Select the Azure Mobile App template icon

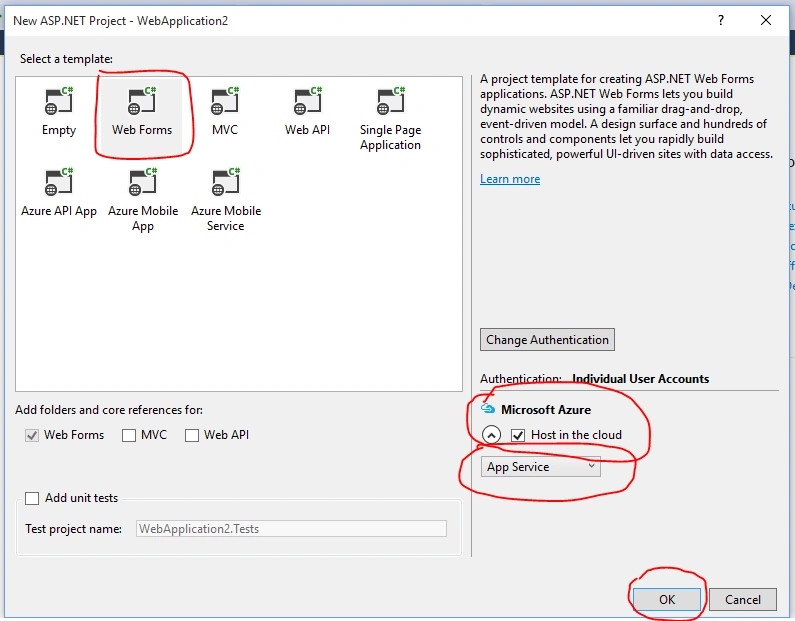pyautogui.click(x=143, y=181)
